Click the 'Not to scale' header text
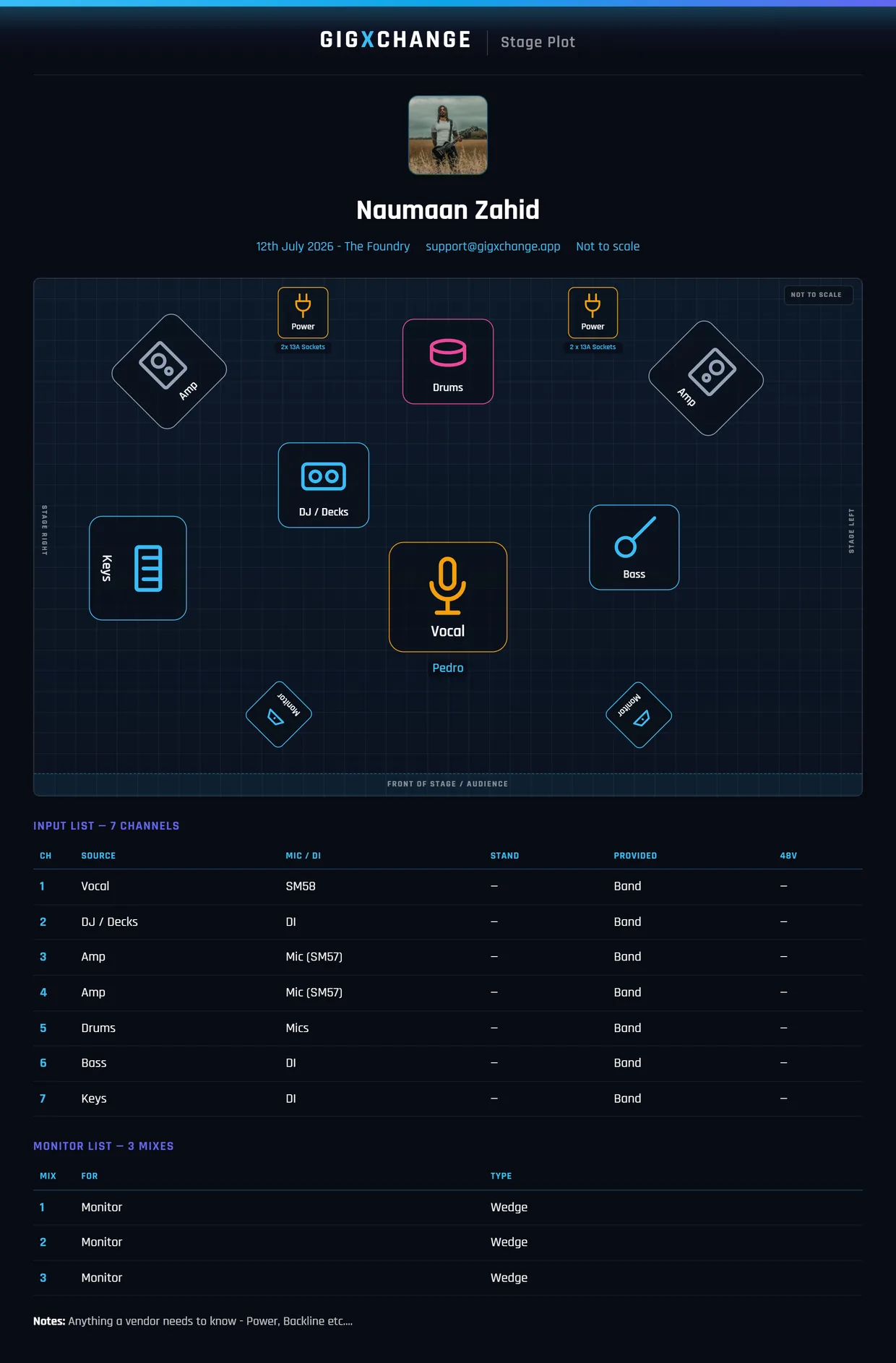Image resolution: width=896 pixels, height=1363 pixels. 608,246
